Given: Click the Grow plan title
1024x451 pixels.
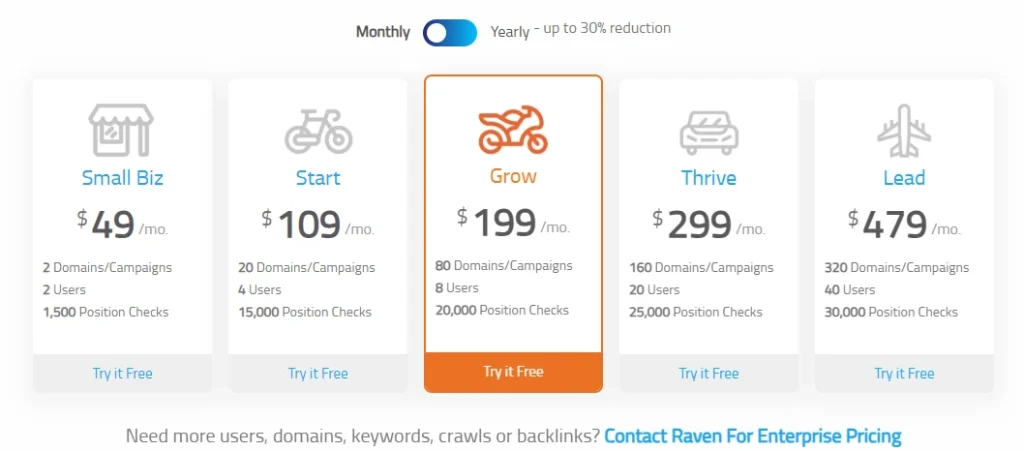Looking at the screenshot, I should [513, 176].
